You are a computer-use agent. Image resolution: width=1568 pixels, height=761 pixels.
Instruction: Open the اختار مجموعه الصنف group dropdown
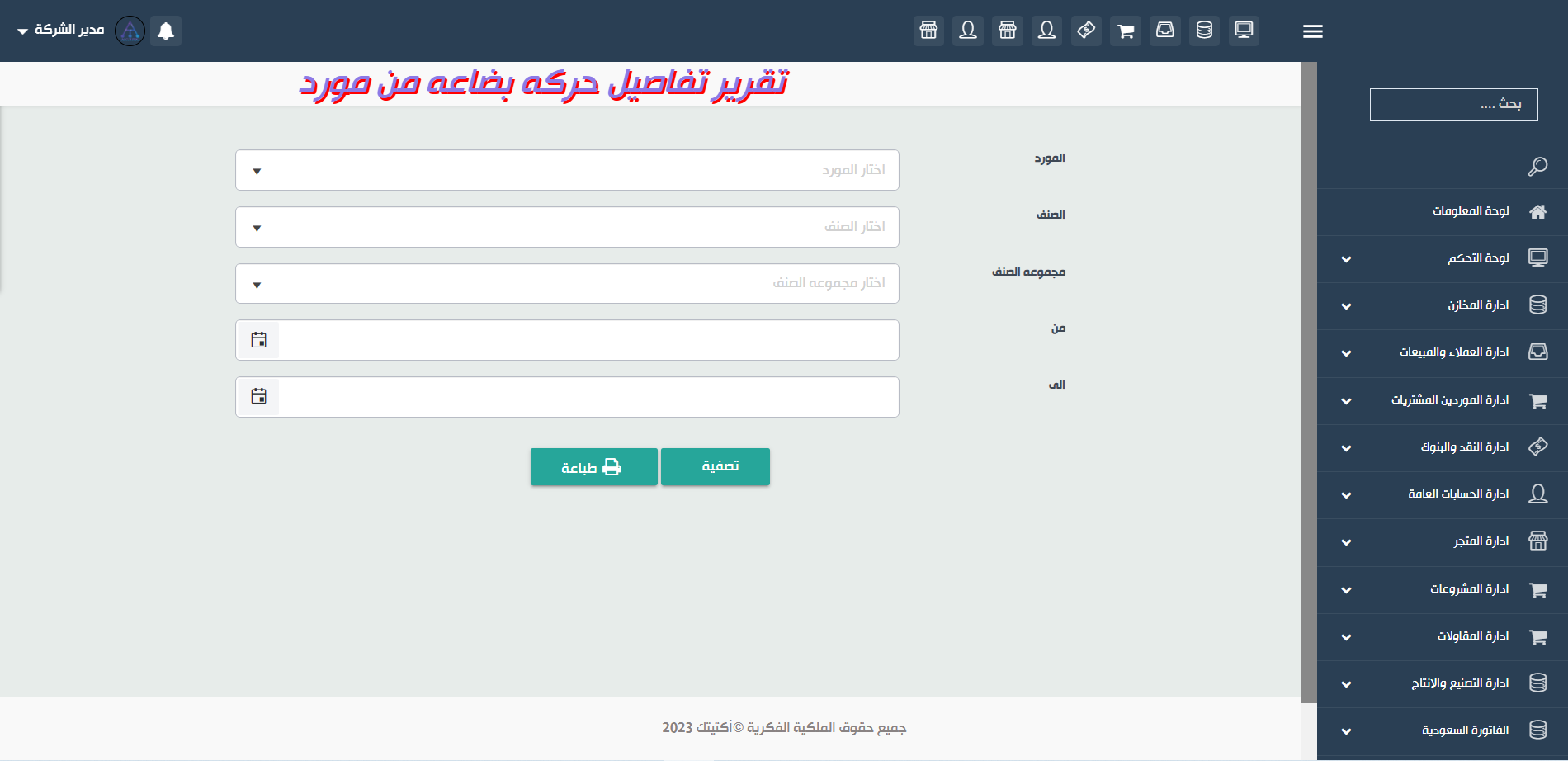tap(567, 284)
